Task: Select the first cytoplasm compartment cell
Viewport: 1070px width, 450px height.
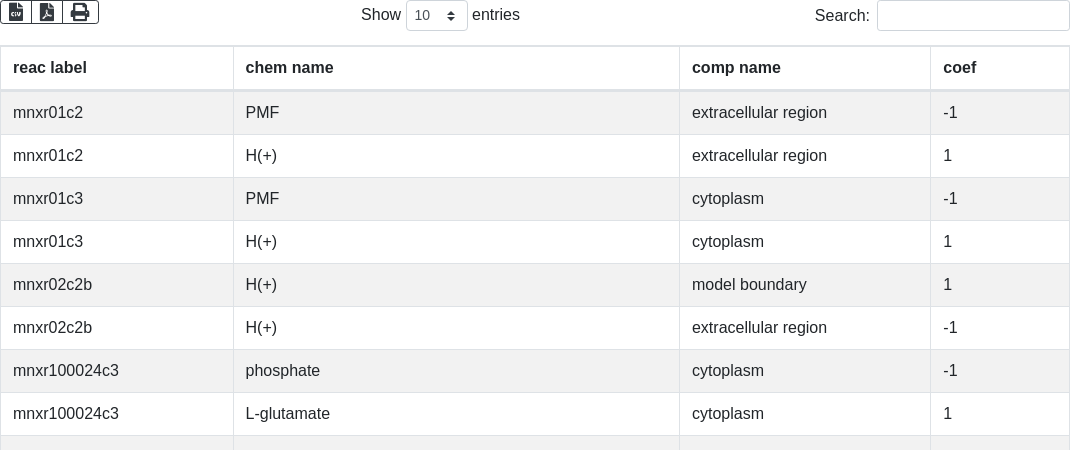Action: click(728, 199)
